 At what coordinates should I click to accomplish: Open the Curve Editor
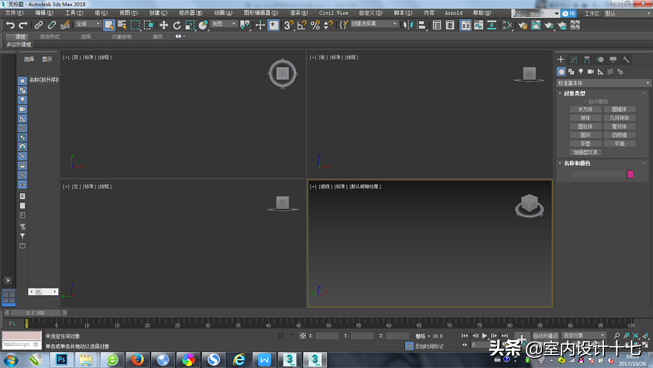(x=479, y=25)
